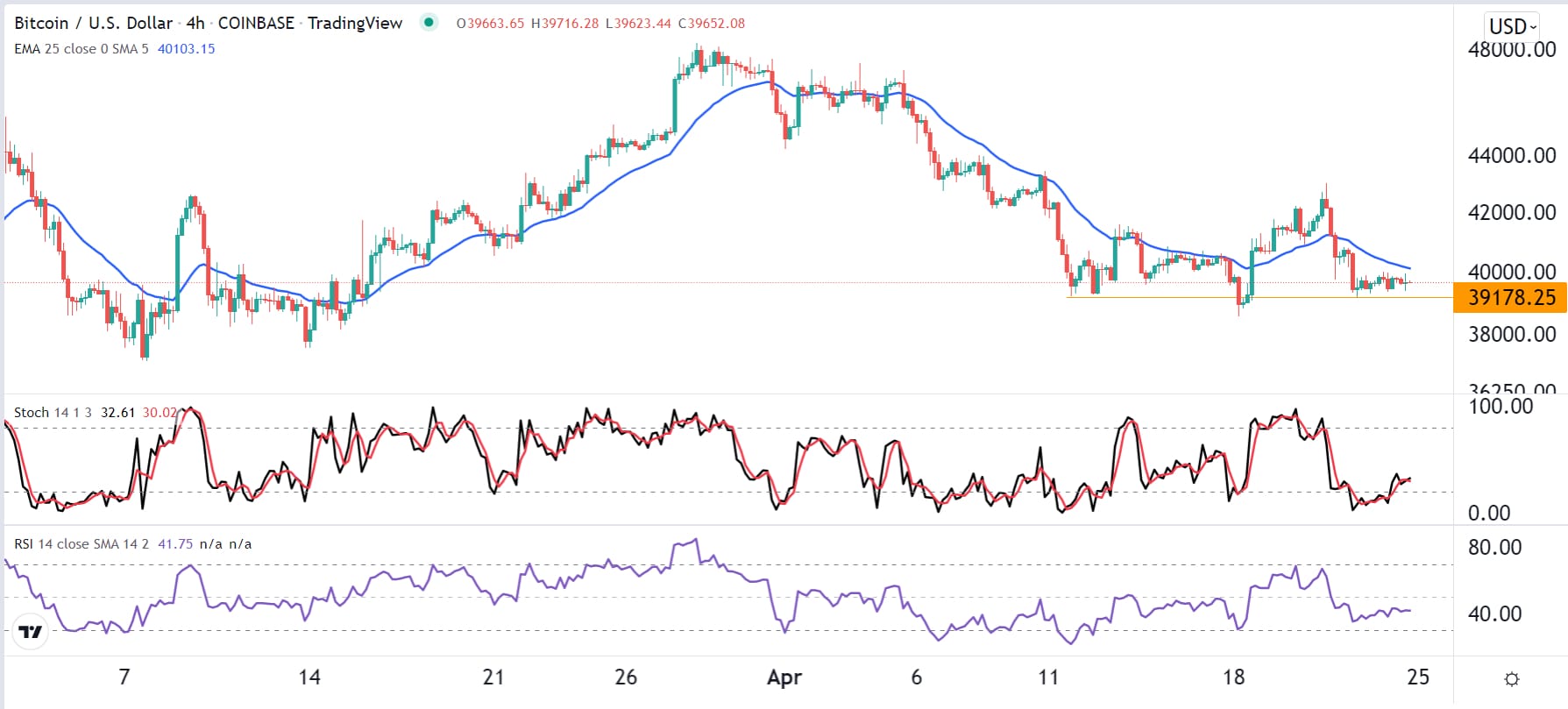Click the 100.00 label on Stoch scale

pyautogui.click(x=1501, y=407)
